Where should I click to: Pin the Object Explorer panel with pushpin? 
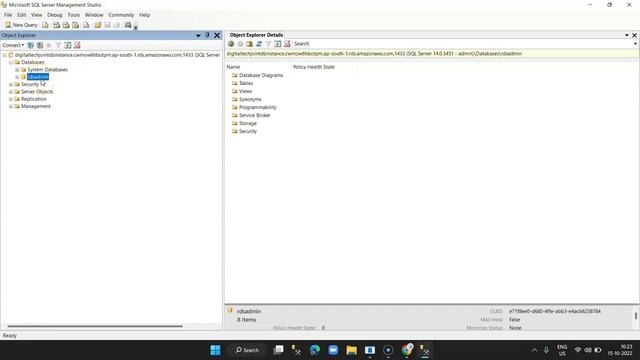point(207,35)
